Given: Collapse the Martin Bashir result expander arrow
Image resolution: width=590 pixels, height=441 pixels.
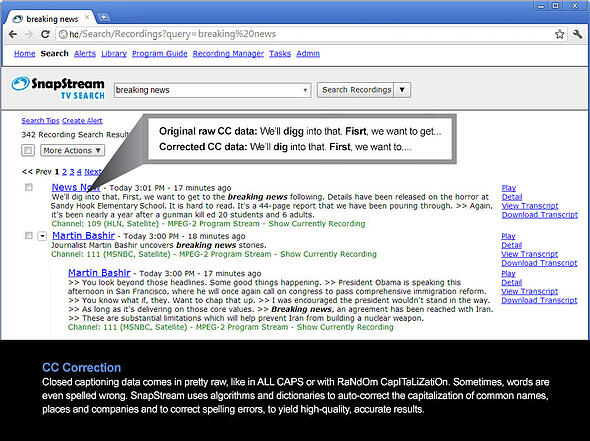Looking at the screenshot, I should 42,236.
